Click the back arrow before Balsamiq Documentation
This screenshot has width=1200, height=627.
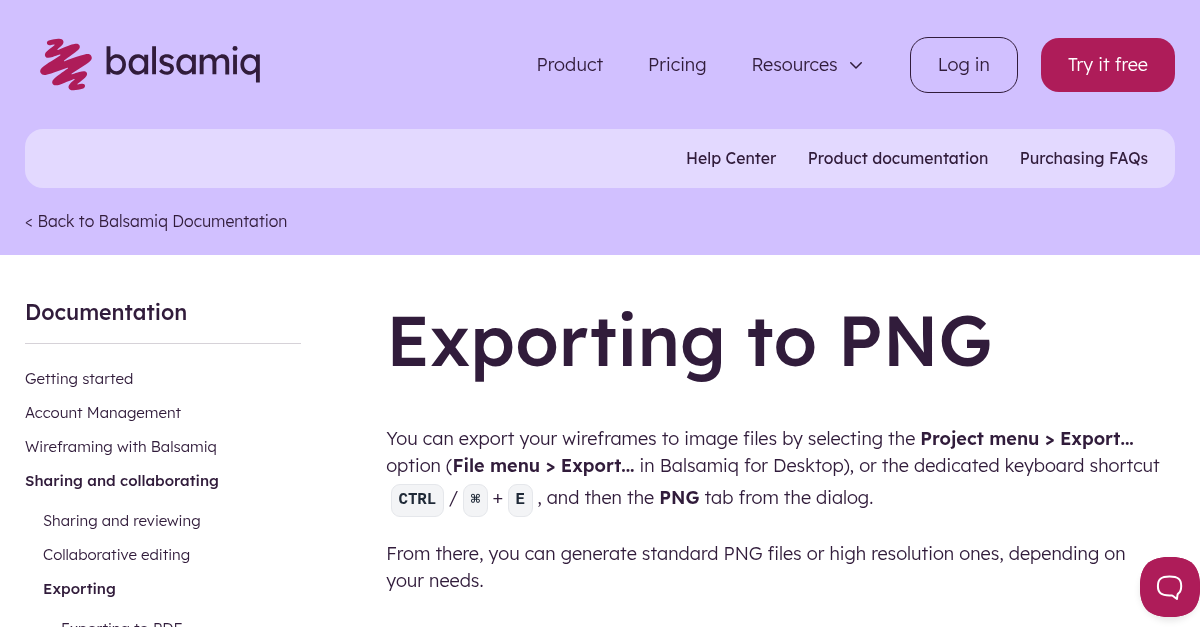click(x=29, y=221)
